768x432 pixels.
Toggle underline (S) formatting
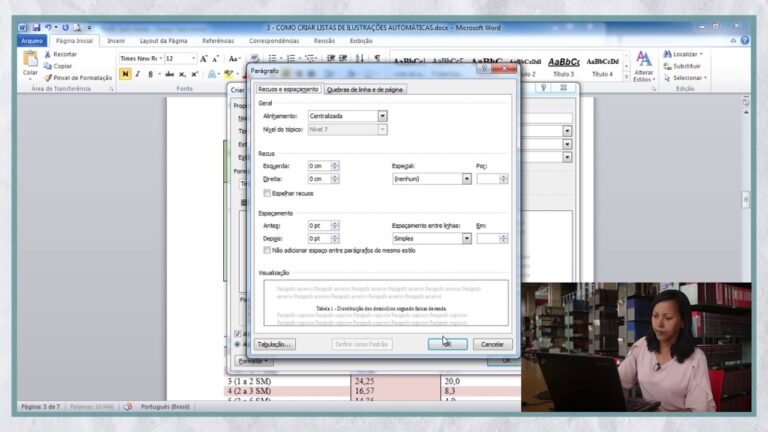pyautogui.click(x=150, y=74)
